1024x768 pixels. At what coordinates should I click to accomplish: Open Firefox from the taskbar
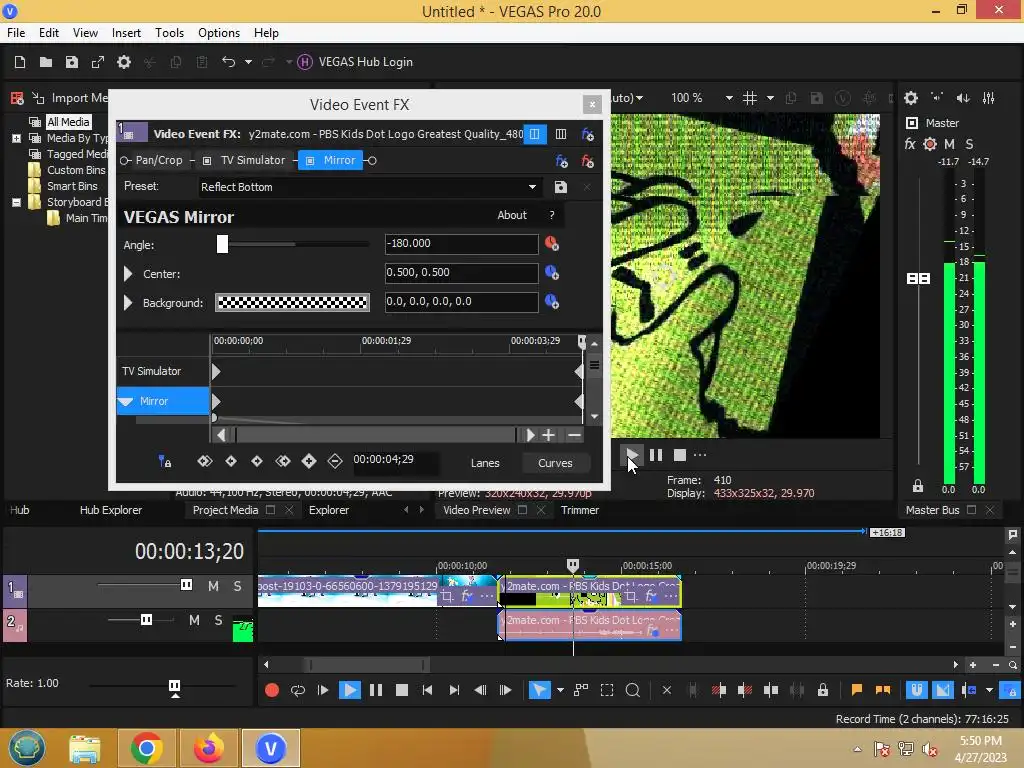point(209,748)
